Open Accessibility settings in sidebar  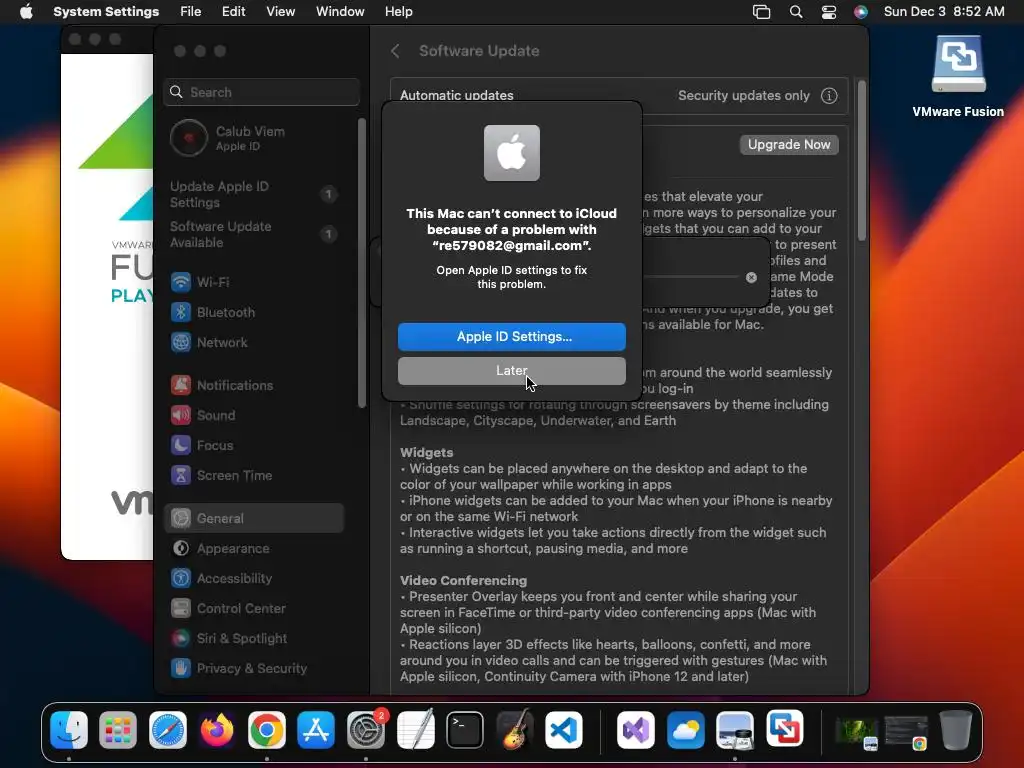tap(255, 579)
